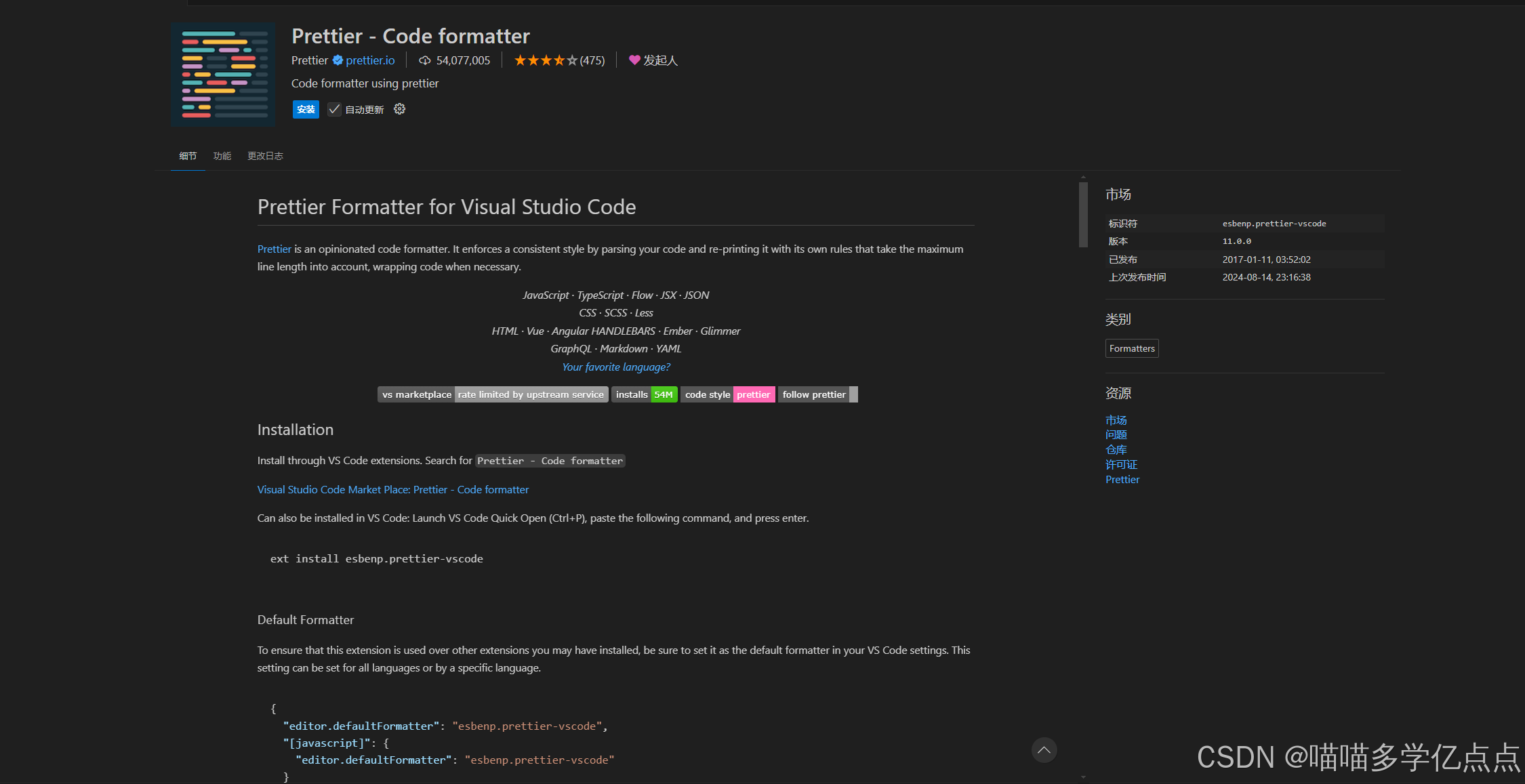This screenshot has height=784, width=1525.
Task: Toggle the auto-update checkbox
Action: click(x=334, y=109)
